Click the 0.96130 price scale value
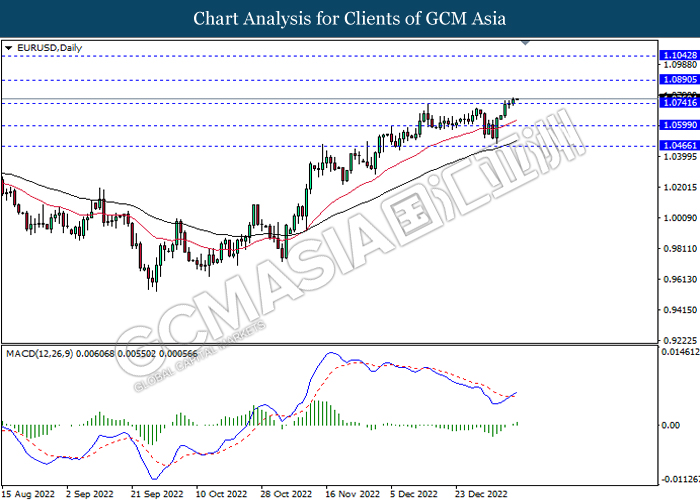Viewport: 700px width, 500px height. click(x=680, y=279)
